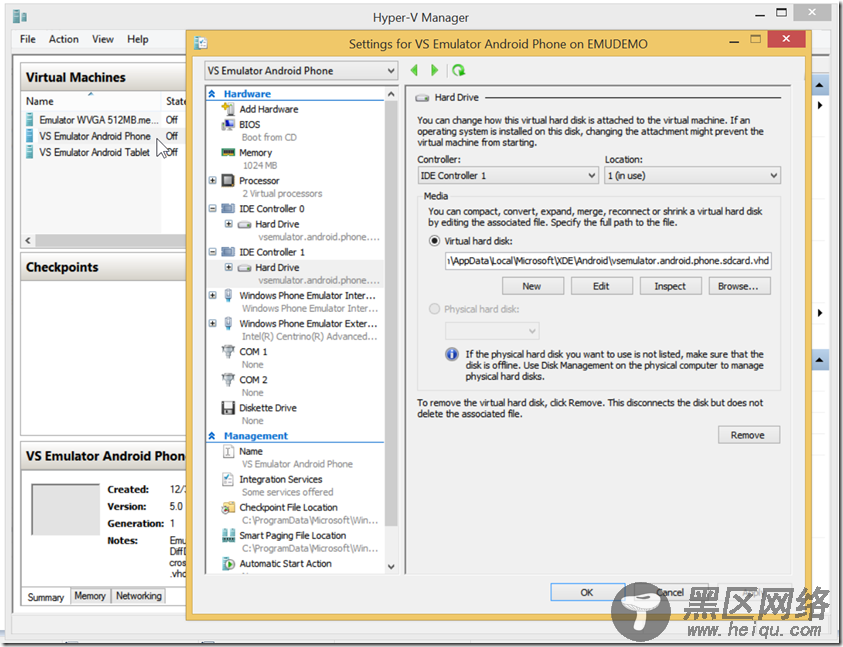Select the Processor icon
The height and width of the screenshot is (647, 843).
pyautogui.click(x=228, y=181)
